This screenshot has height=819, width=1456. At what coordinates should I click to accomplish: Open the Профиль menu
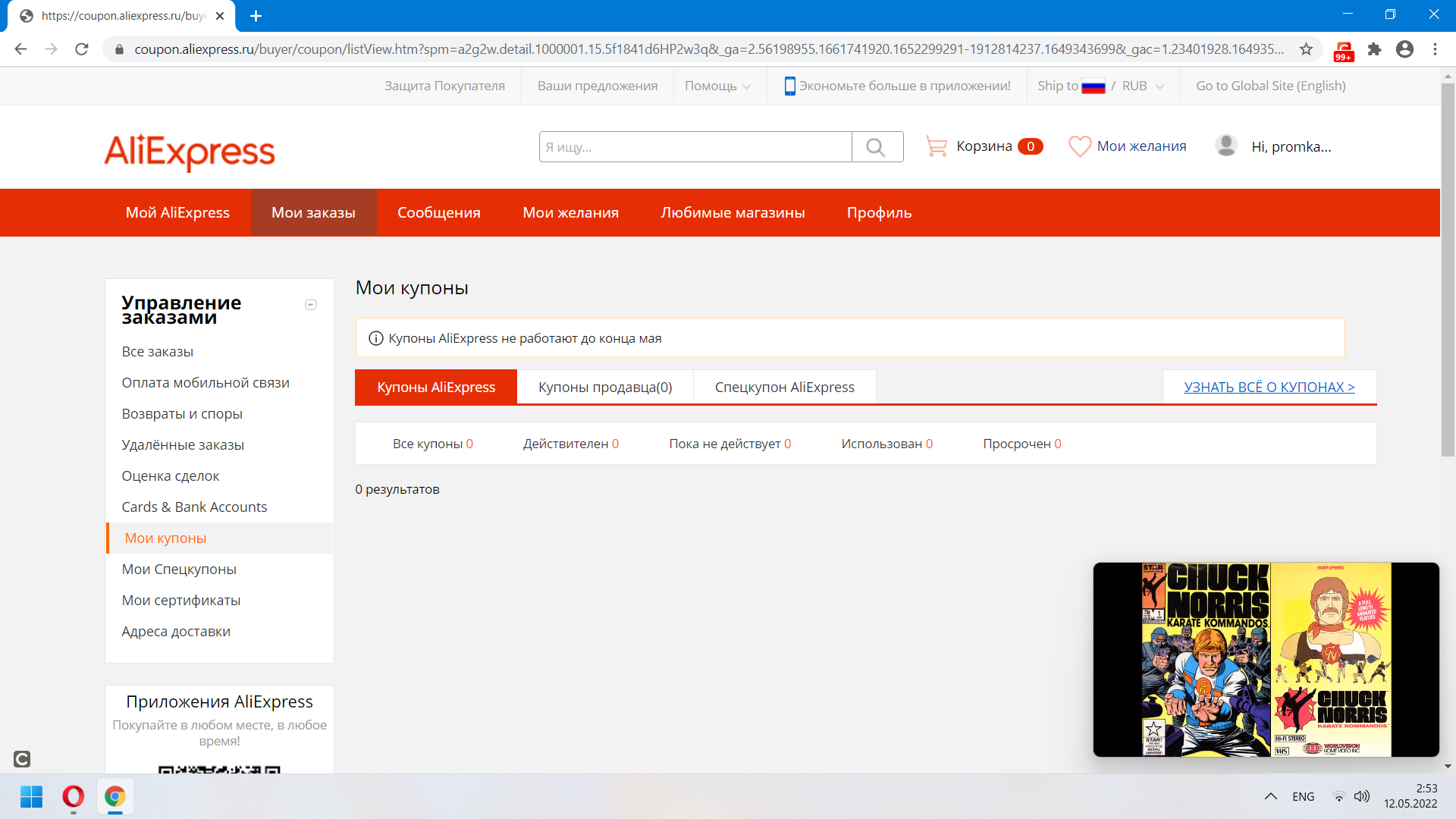coord(879,212)
